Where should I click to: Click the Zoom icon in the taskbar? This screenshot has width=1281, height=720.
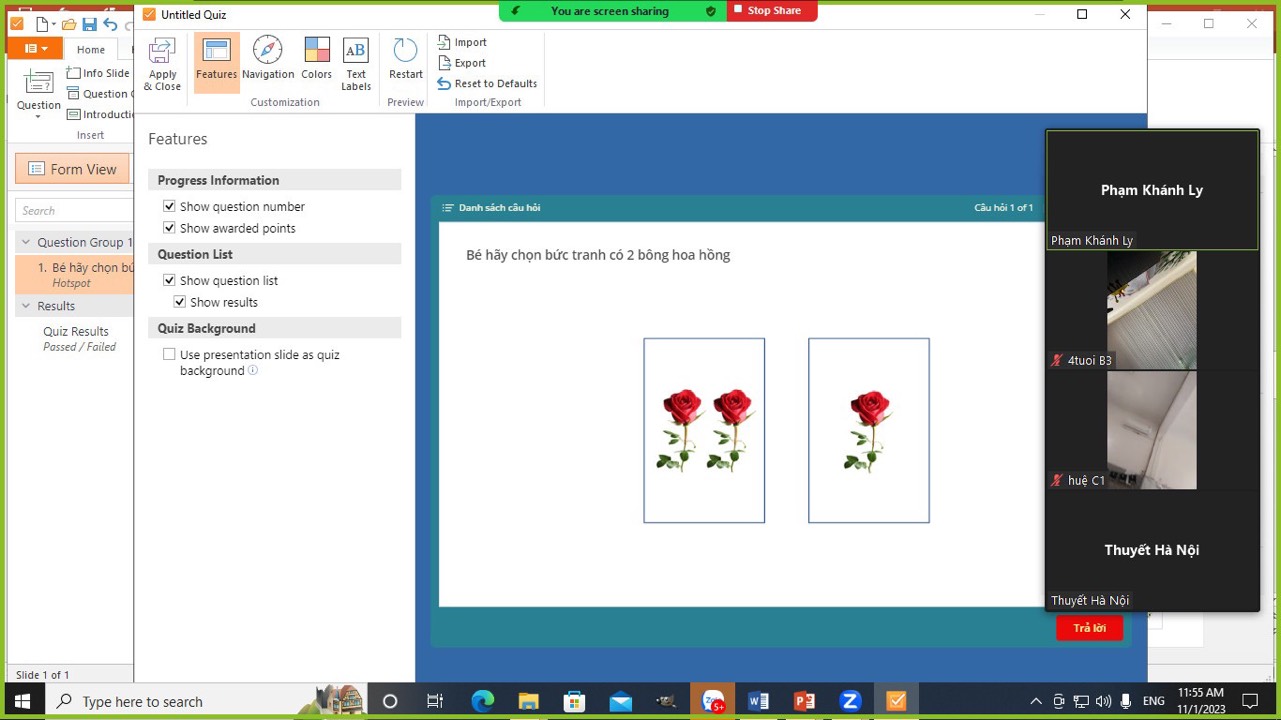pos(850,701)
